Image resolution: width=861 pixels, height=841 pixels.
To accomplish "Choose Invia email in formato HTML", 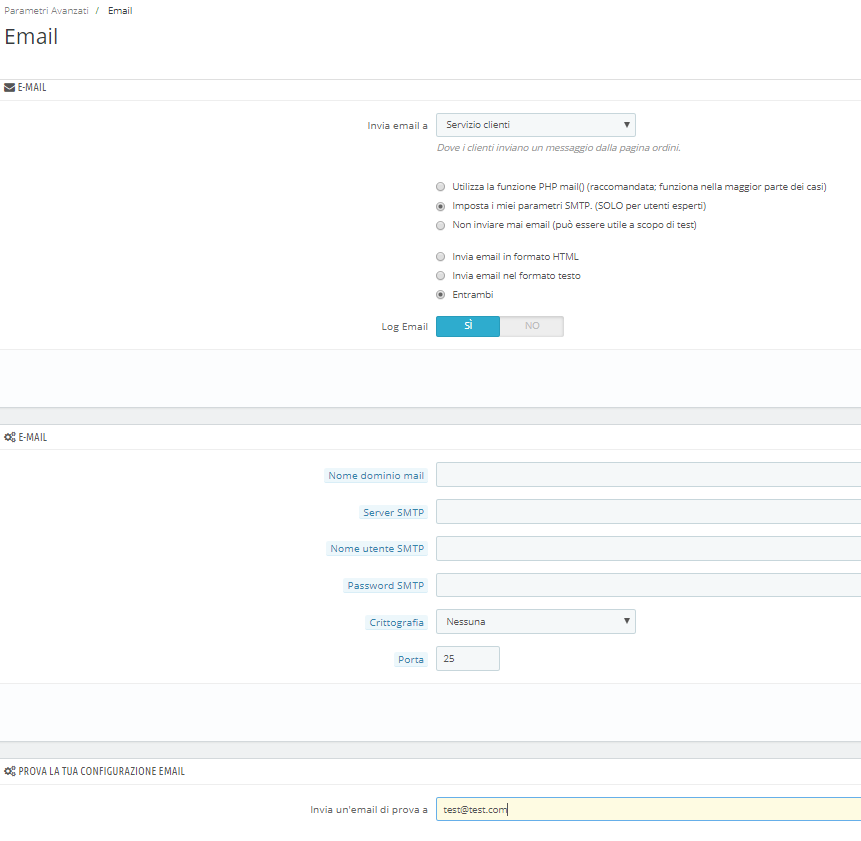I will tap(440, 257).
